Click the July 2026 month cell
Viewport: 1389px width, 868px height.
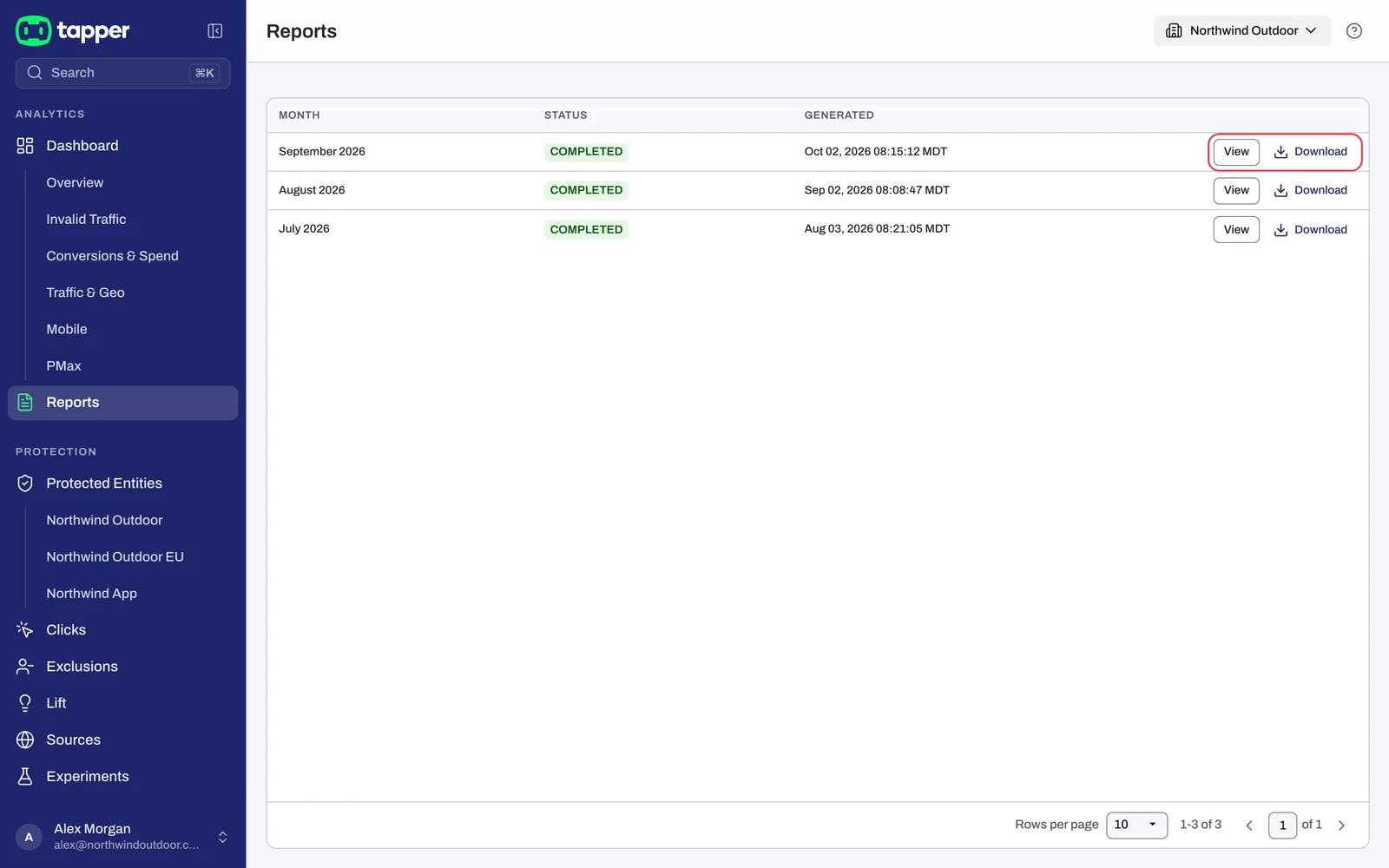pos(304,229)
